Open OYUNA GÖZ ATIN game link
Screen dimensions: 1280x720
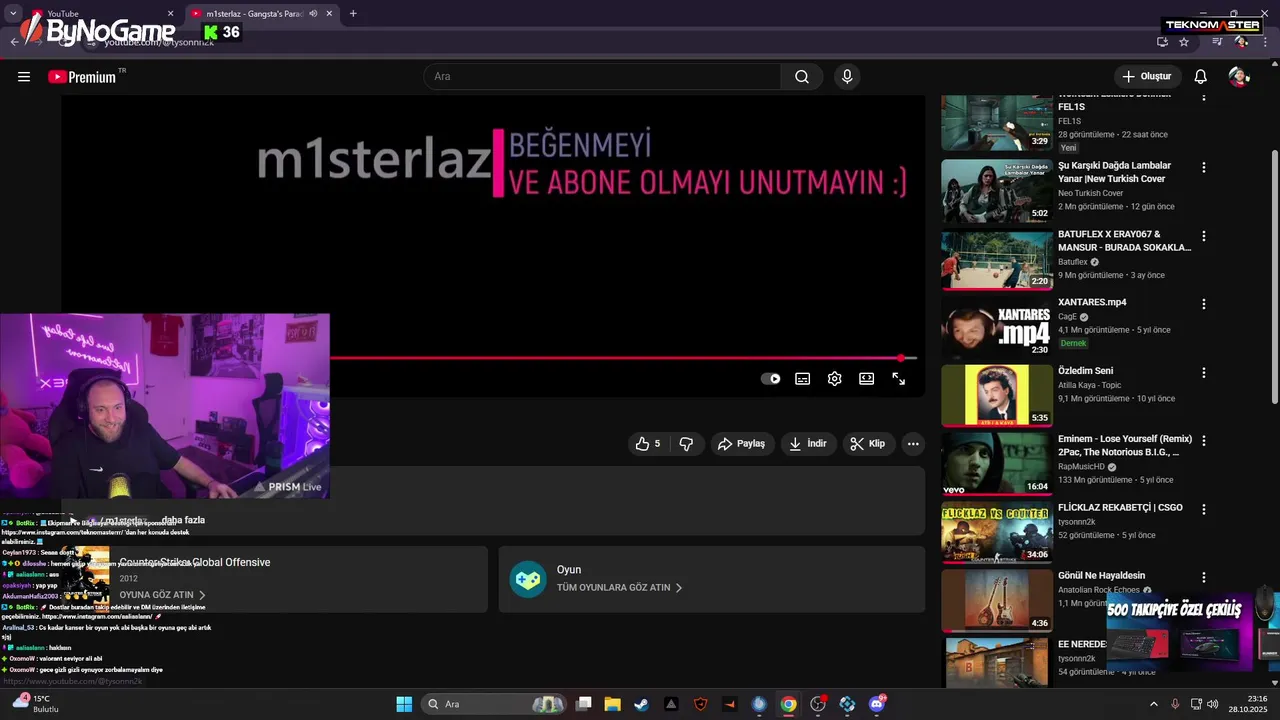163,595
